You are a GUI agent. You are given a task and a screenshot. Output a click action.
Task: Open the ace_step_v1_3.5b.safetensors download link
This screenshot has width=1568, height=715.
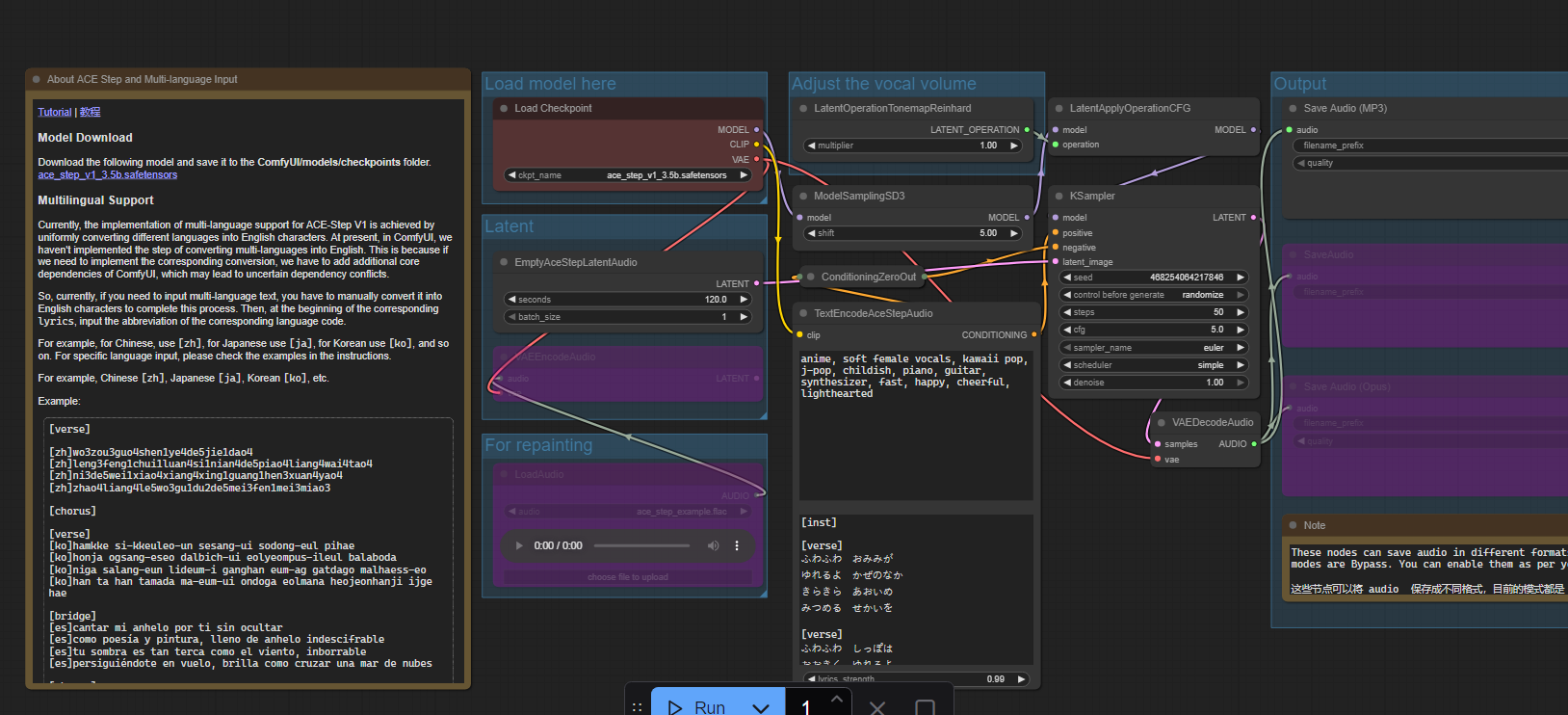pyautogui.click(x=108, y=174)
